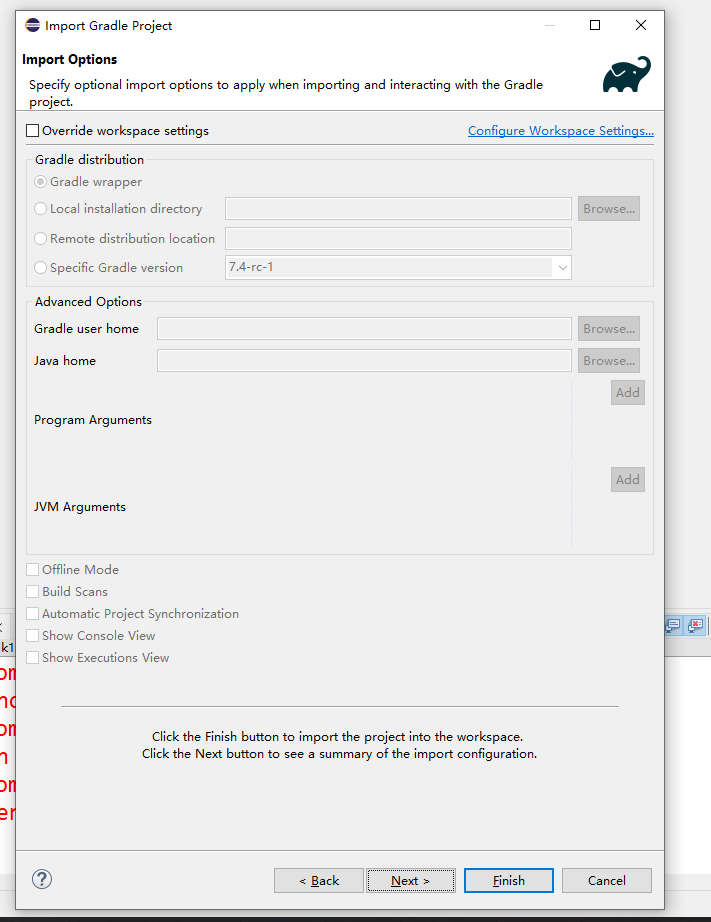
Task: Toggle the Offline Mode checkbox
Action: (x=33, y=569)
